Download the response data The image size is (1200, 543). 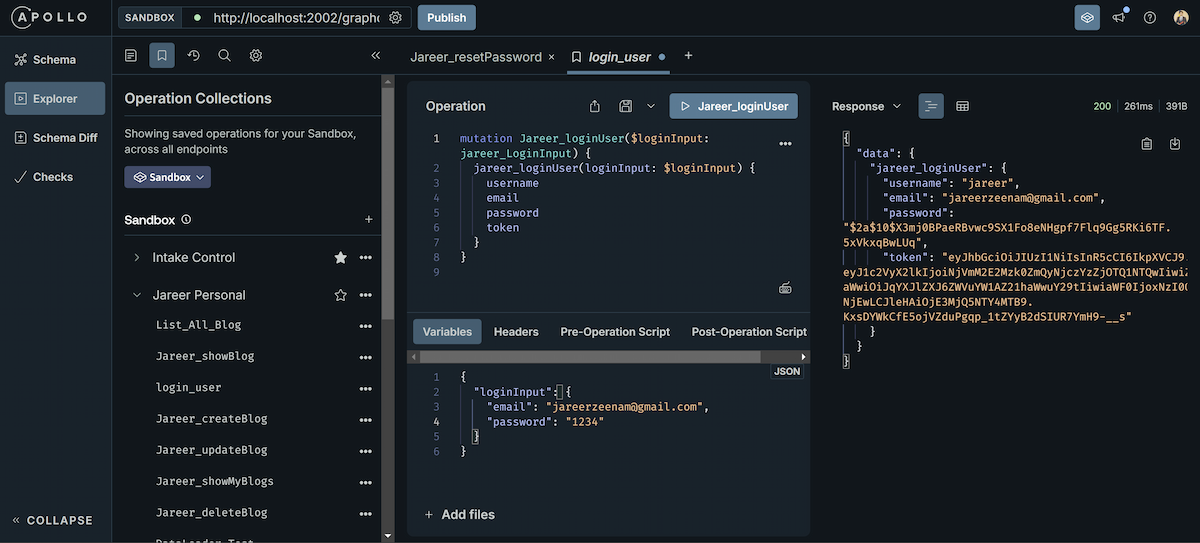[x=1175, y=144]
